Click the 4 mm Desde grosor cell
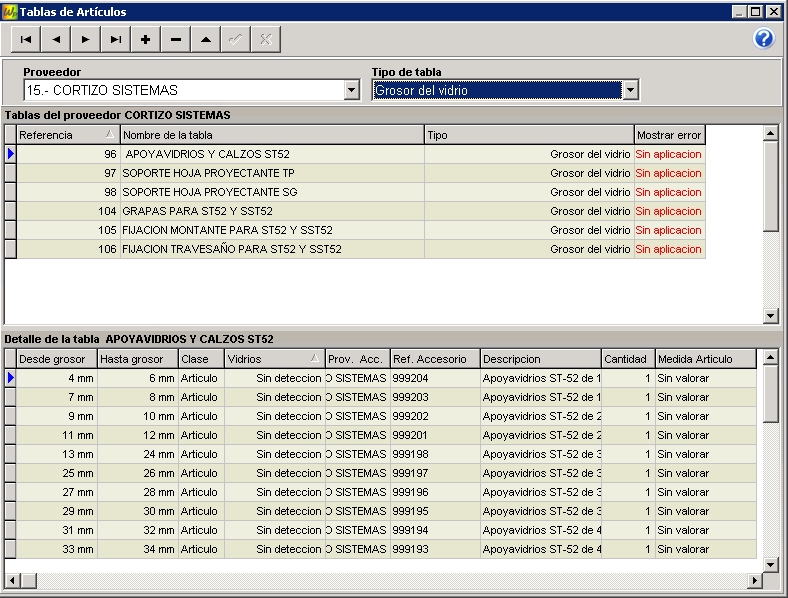This screenshot has height=598, width=788. 57,378
